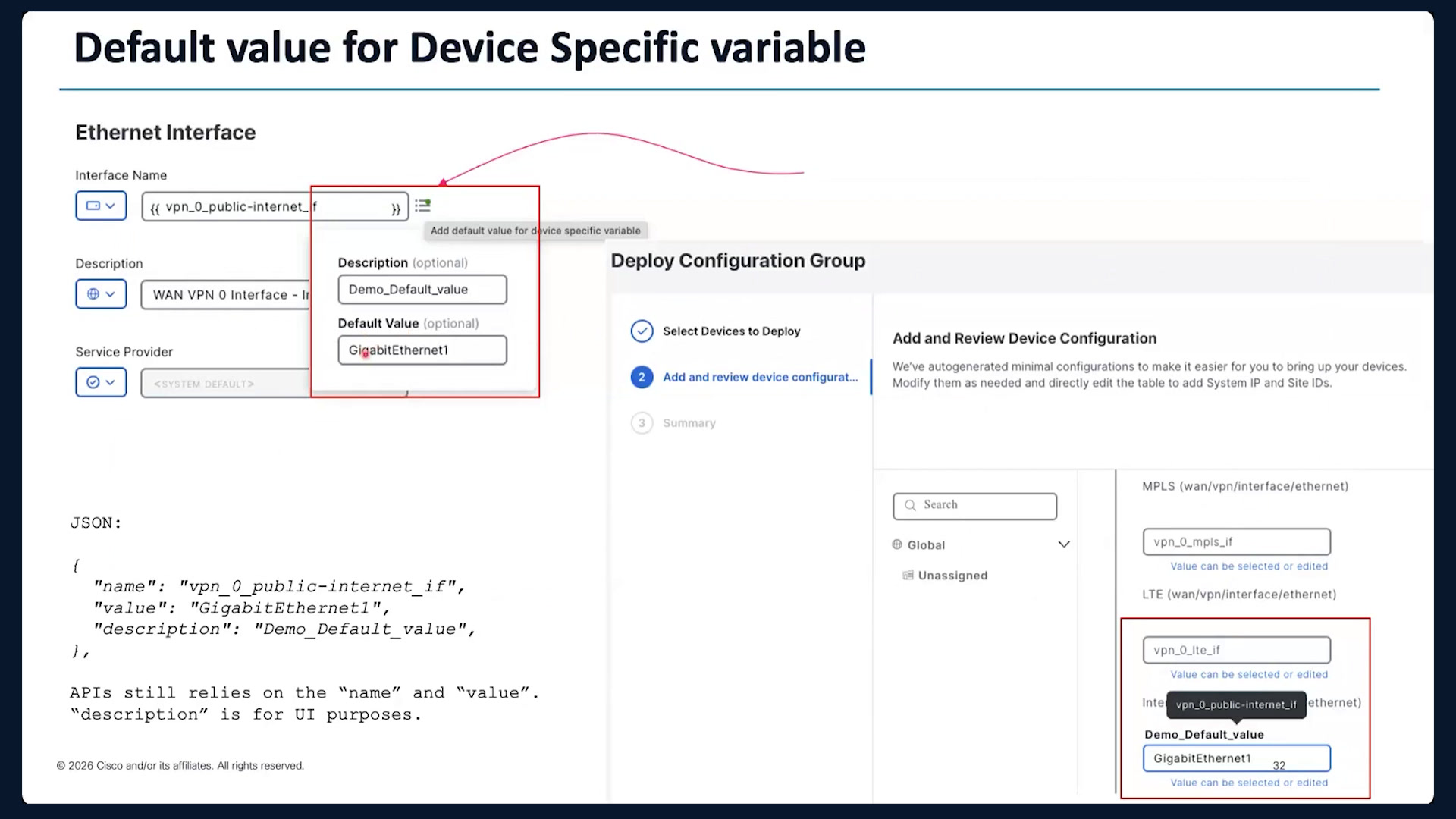Click the Default Value GigabitEthernet1 popup field
Screen dimensions: 1456x819
pyautogui.click(x=422, y=350)
